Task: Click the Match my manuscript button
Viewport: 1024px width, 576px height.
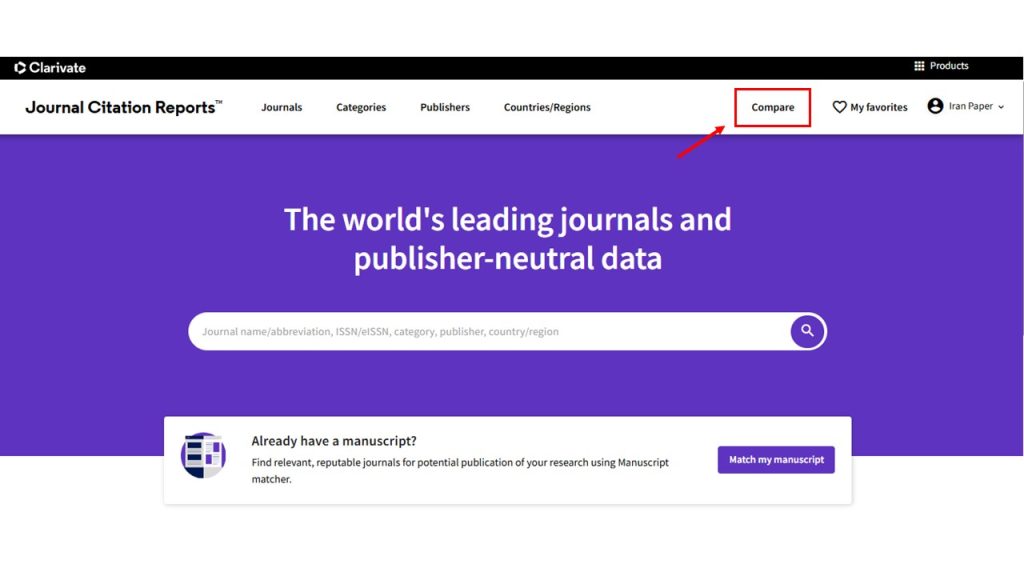Action: click(x=776, y=460)
